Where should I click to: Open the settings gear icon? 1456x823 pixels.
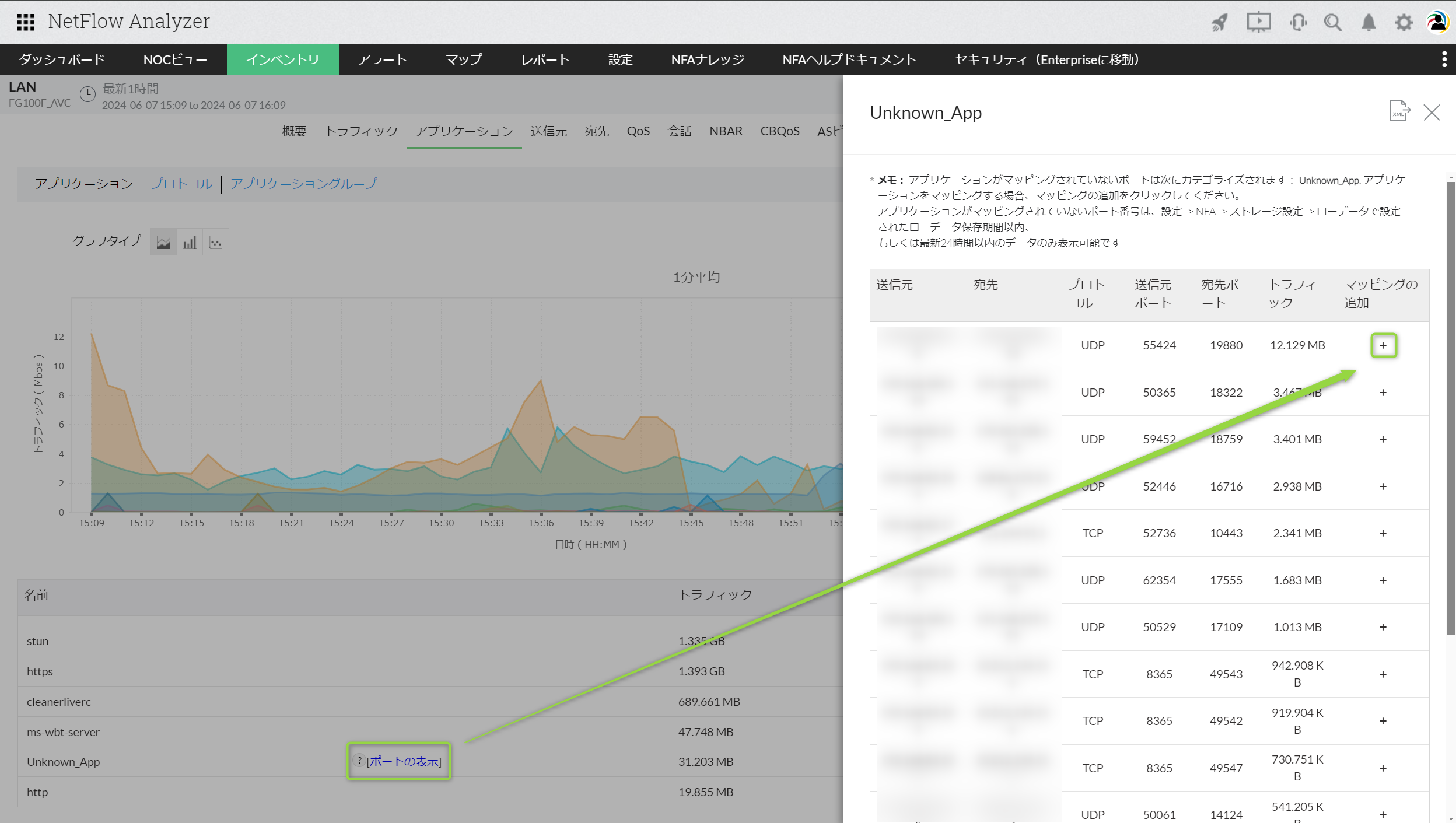[1403, 23]
